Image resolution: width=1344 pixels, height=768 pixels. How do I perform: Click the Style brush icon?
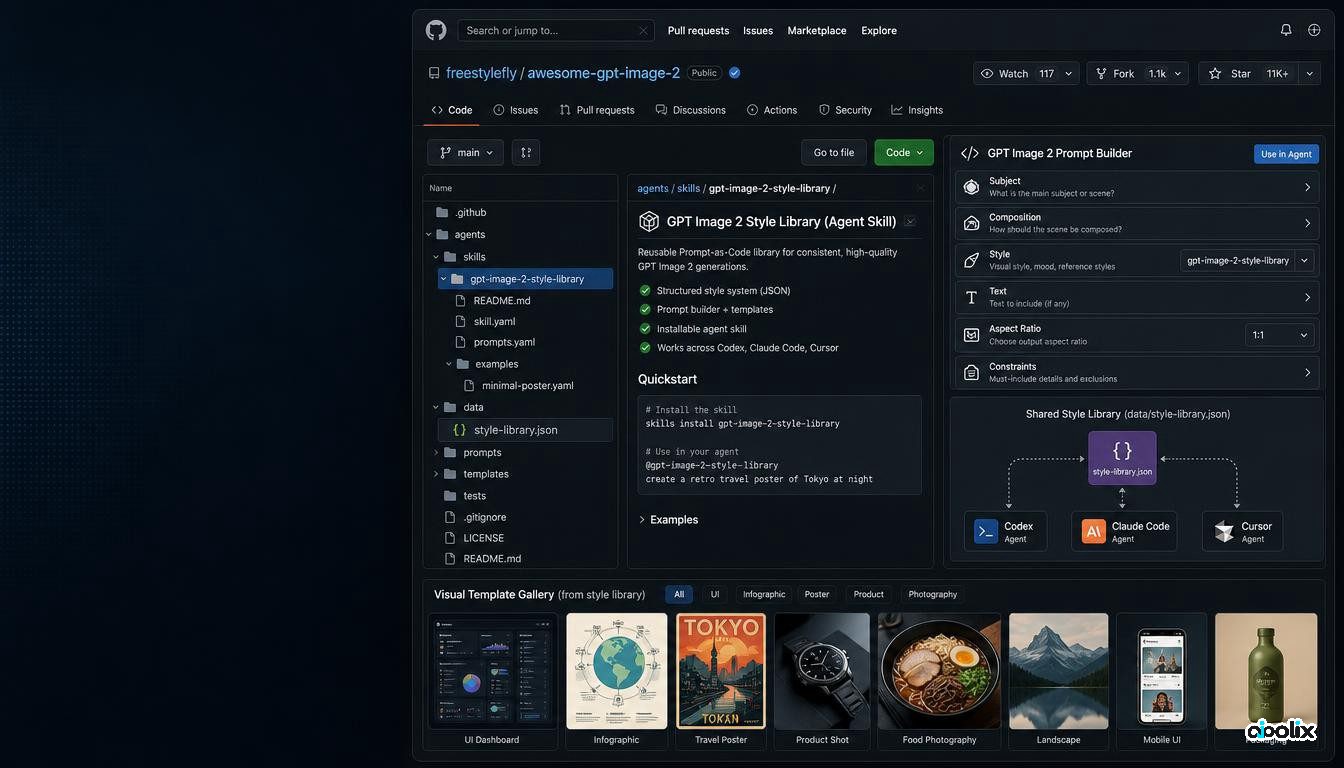coord(971,260)
